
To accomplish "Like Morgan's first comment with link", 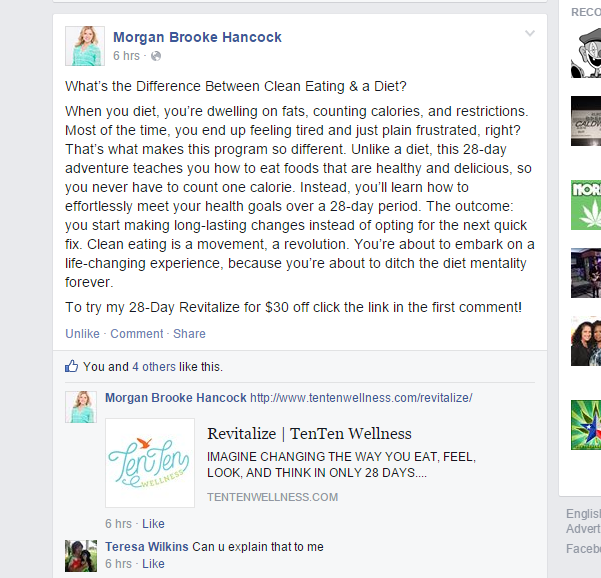I will coord(153,524).
